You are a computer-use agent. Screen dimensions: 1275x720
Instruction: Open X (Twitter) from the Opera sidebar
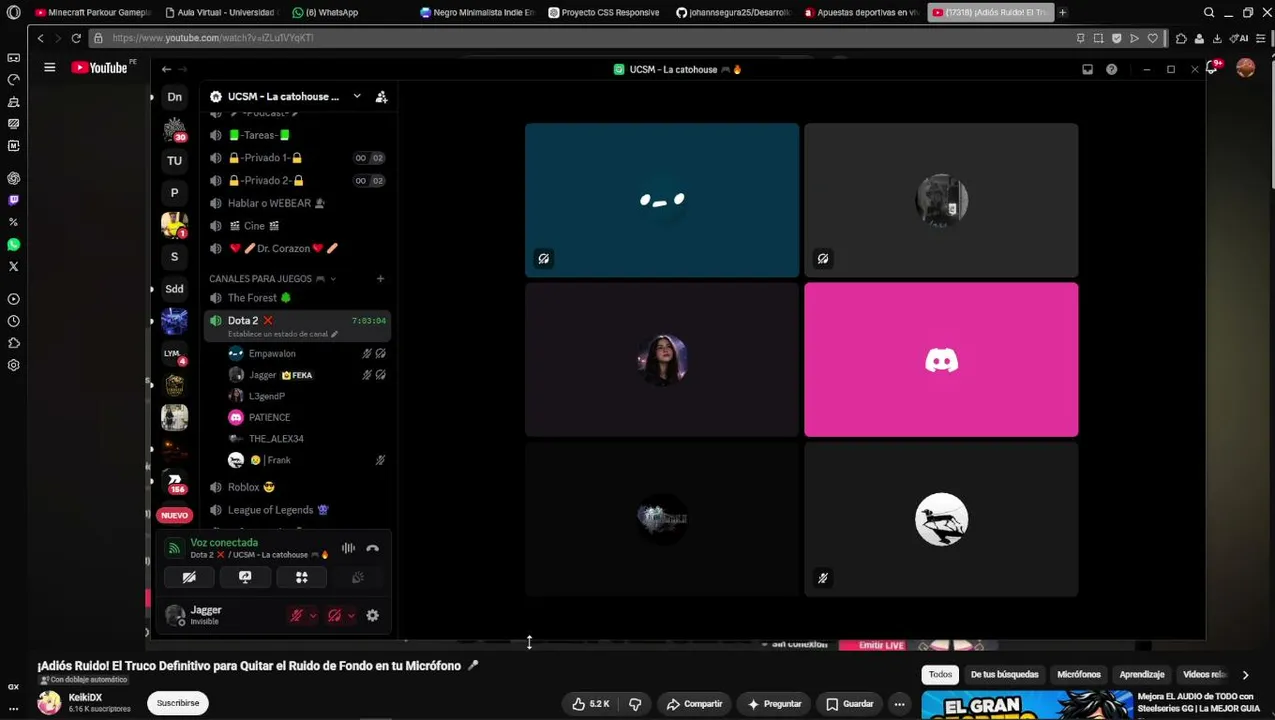pos(13,266)
